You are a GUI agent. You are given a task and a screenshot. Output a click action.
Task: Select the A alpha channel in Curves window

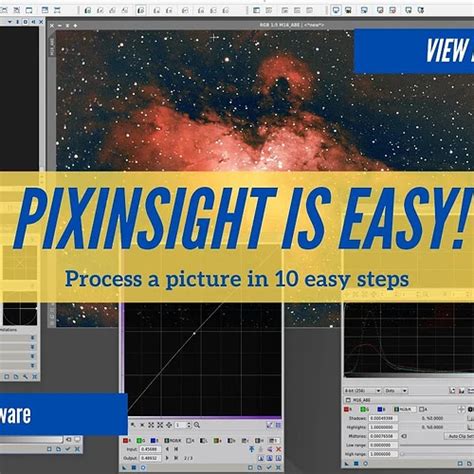point(190,440)
